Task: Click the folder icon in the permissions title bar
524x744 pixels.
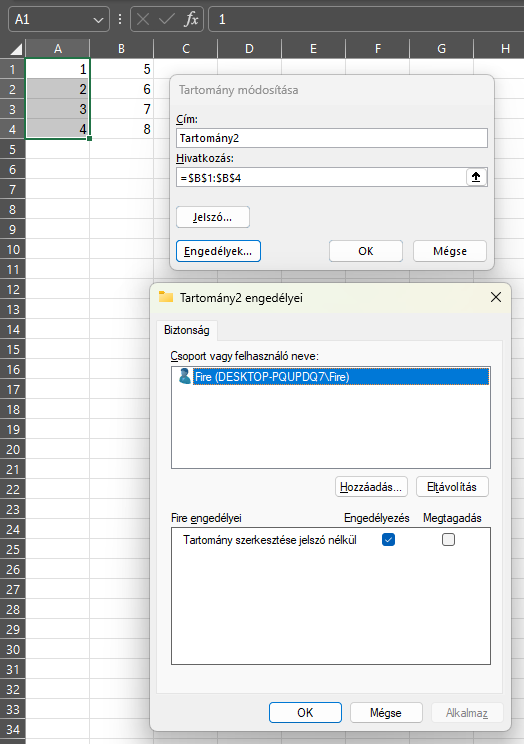Action: [x=166, y=297]
